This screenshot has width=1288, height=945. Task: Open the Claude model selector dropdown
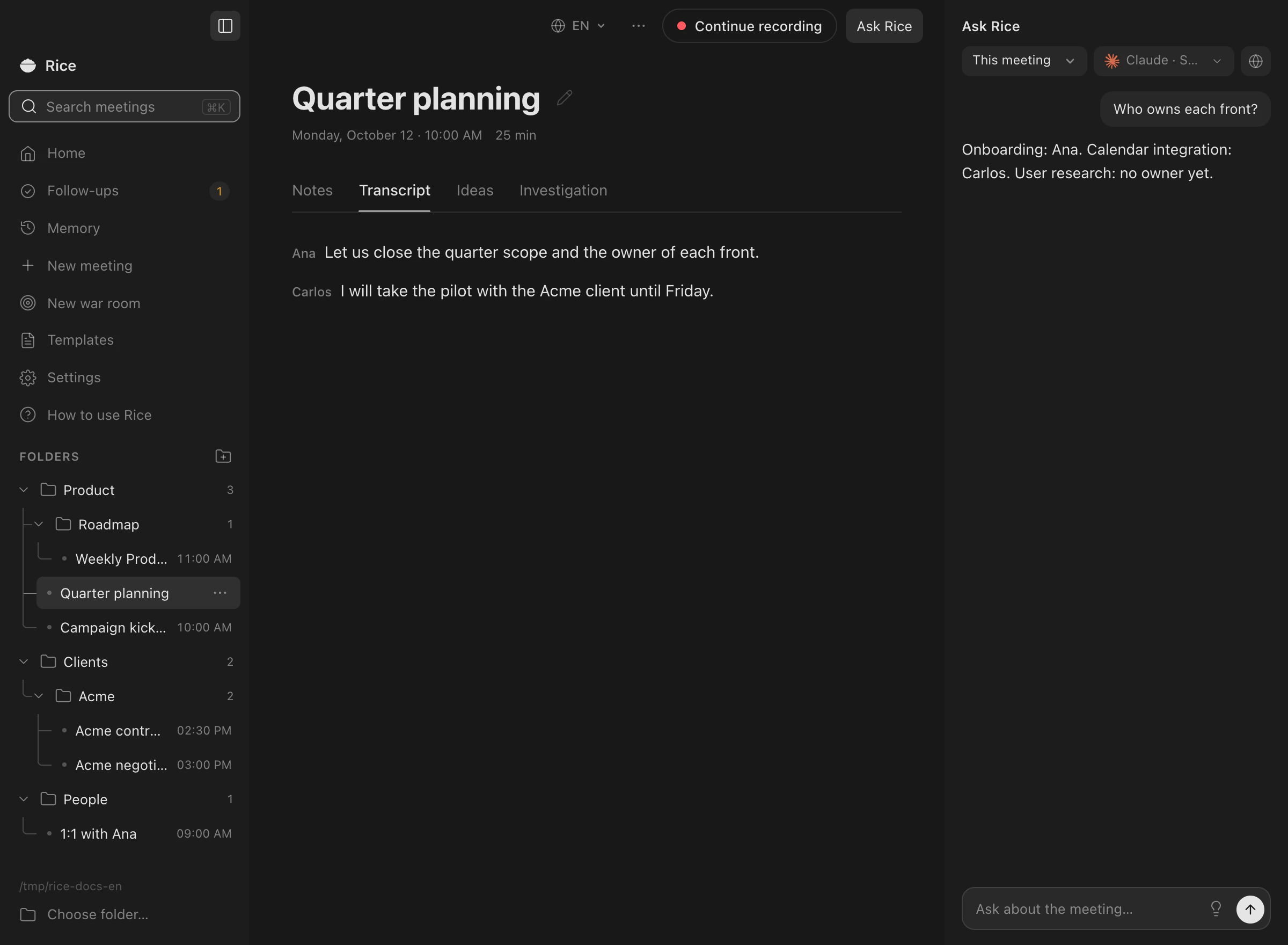[x=1163, y=61]
